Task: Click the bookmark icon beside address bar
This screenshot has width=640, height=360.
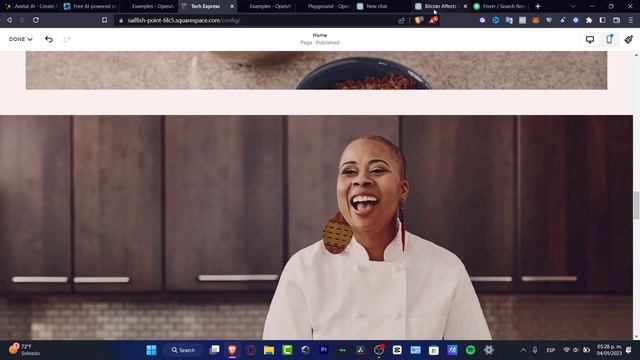Action: pyautogui.click(x=104, y=20)
